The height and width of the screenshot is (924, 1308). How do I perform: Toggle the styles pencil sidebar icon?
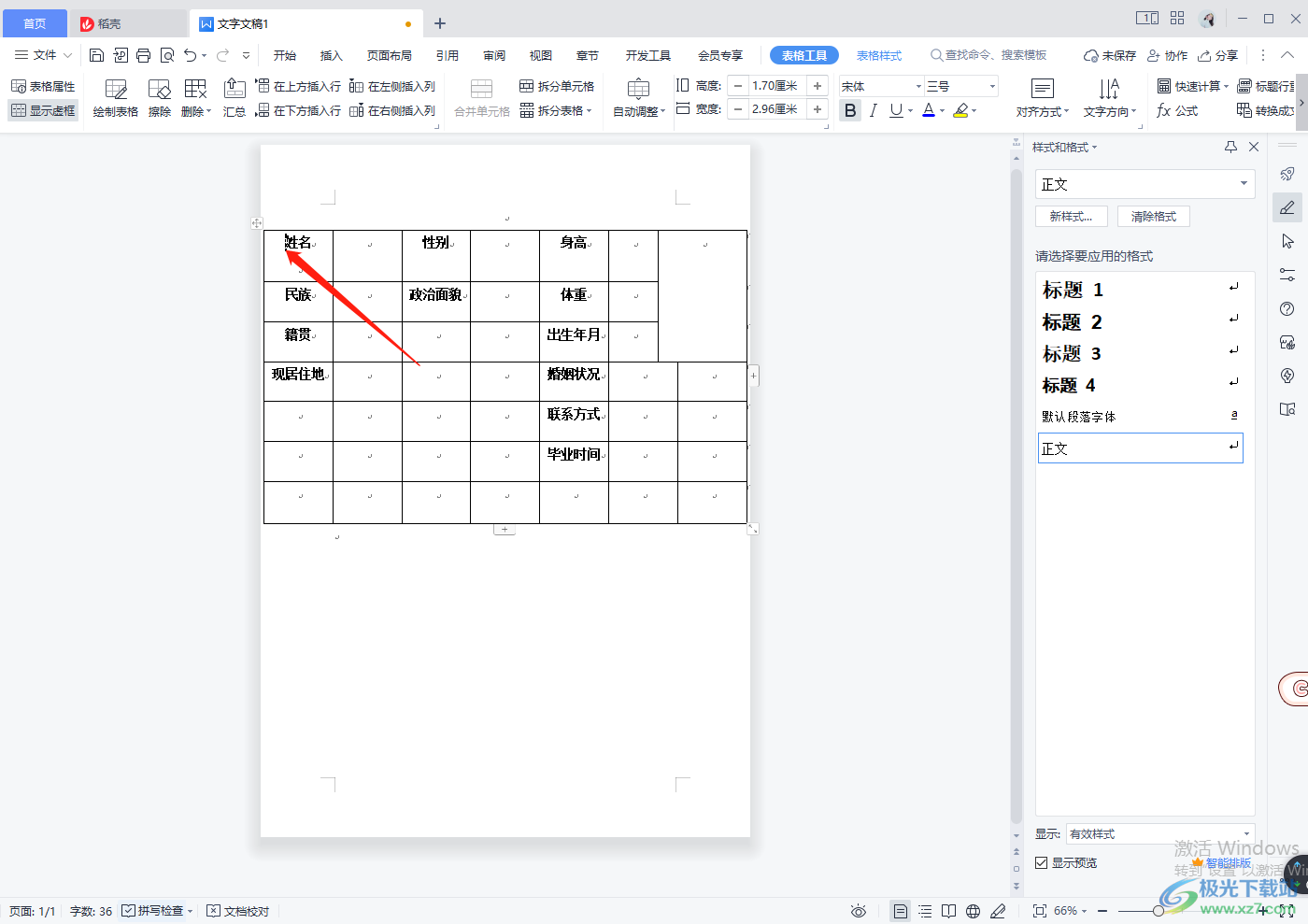pyautogui.click(x=1287, y=207)
